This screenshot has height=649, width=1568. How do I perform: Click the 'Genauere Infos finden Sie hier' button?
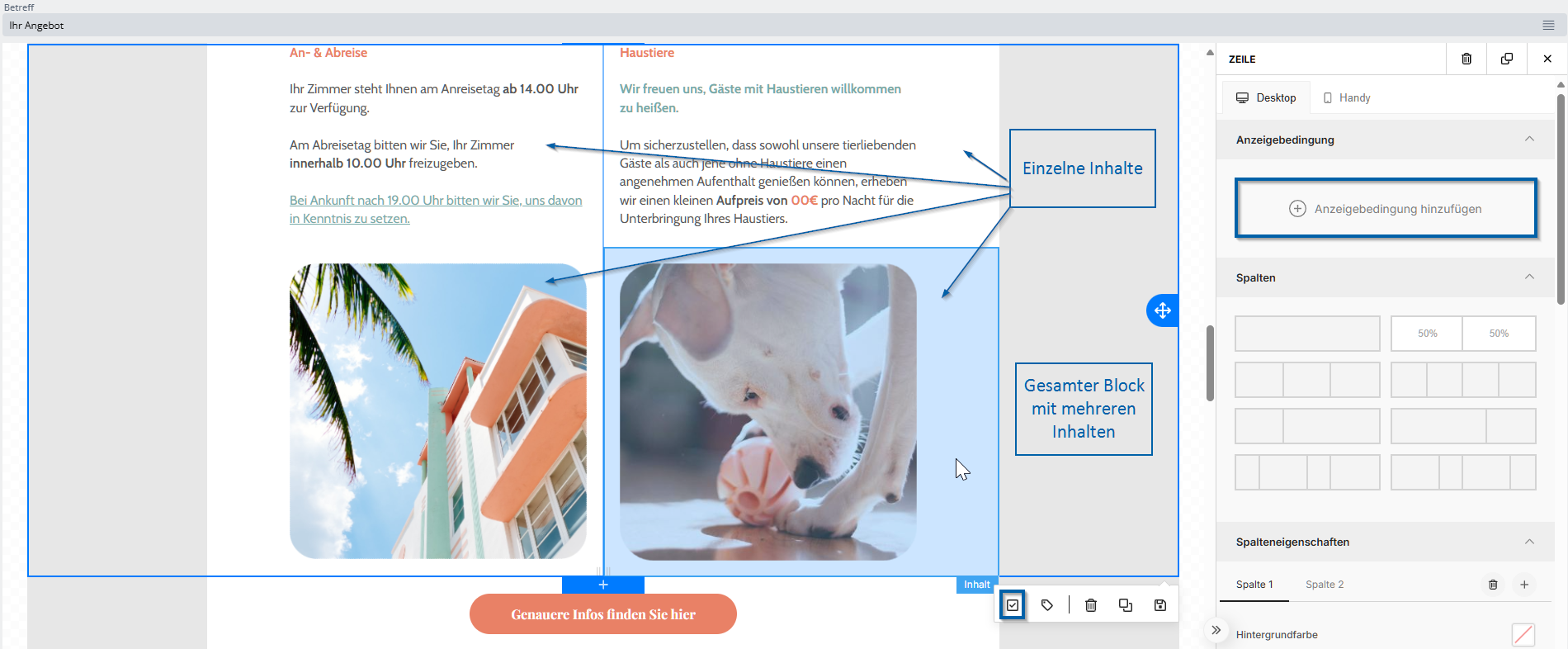click(x=603, y=614)
